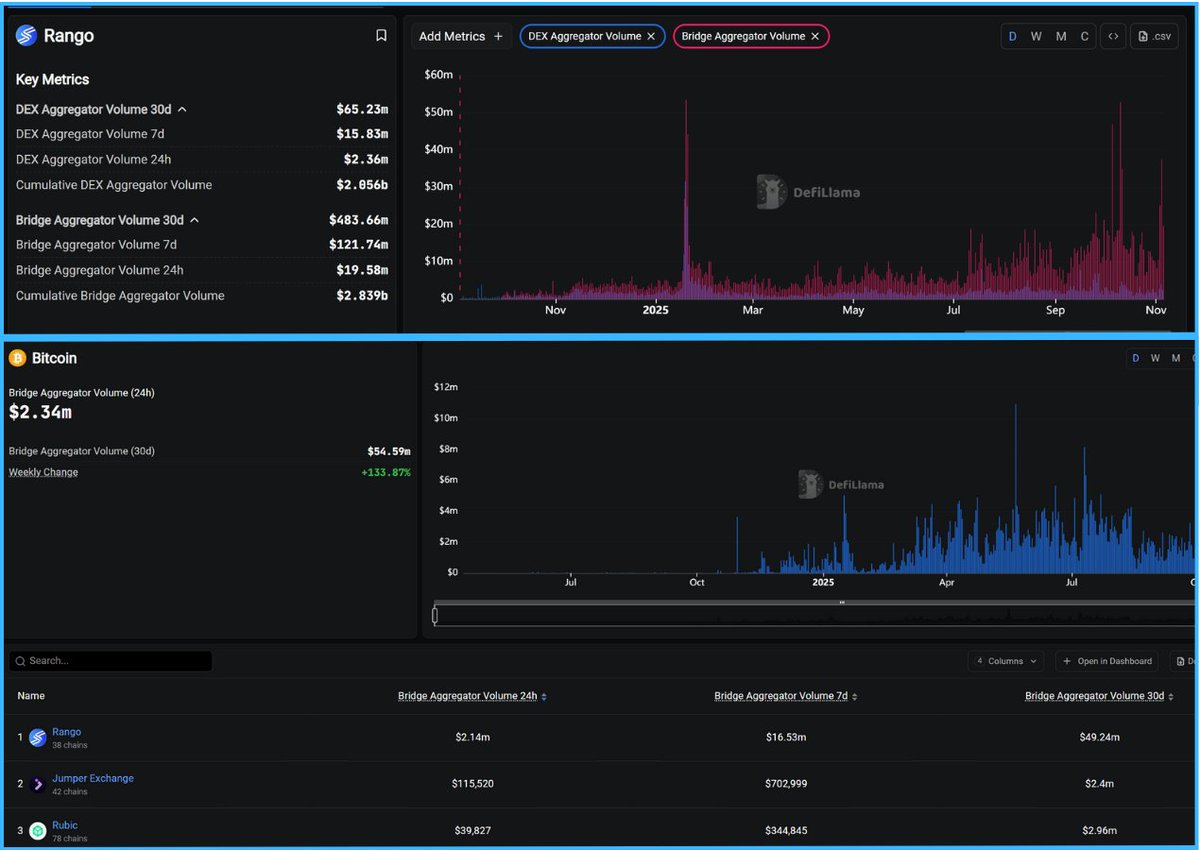Click the Key Metrics heading

pyautogui.click(x=52, y=79)
